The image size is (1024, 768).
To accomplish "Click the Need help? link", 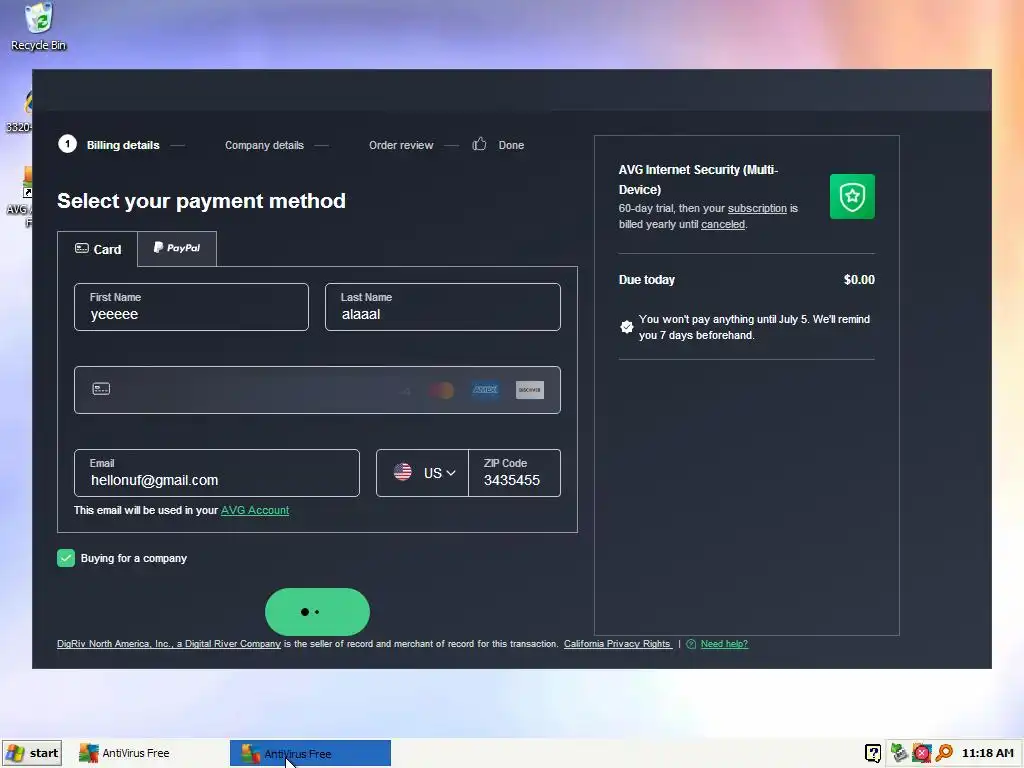I will click(x=724, y=644).
